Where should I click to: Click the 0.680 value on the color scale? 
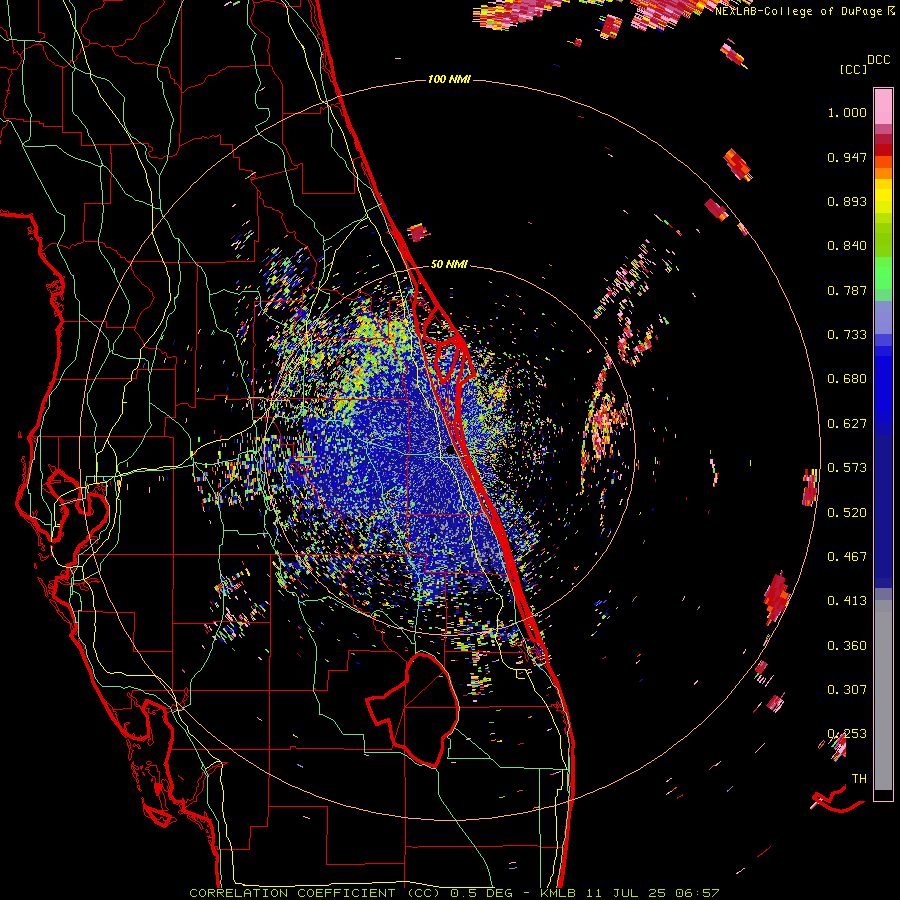tap(847, 379)
